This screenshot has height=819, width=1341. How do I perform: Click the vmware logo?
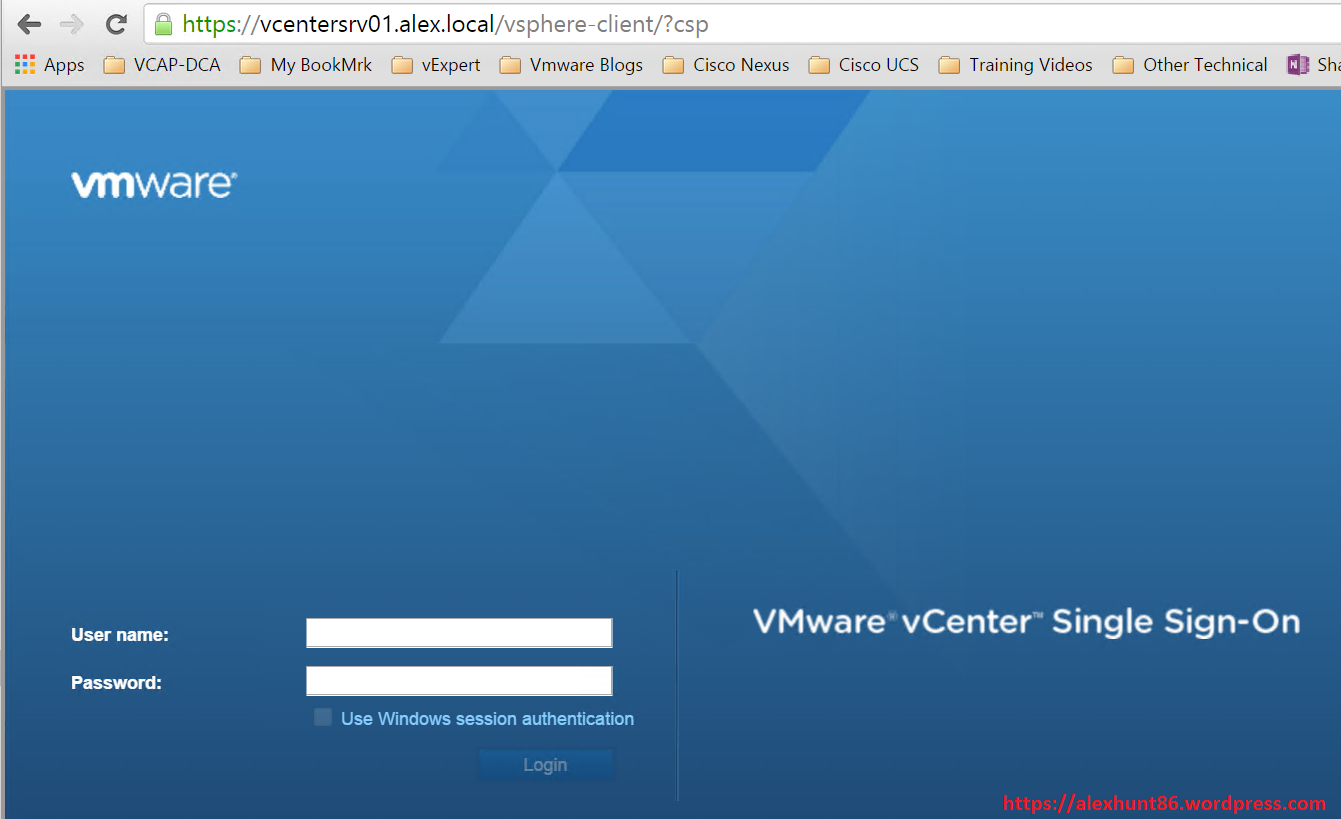coord(154,184)
